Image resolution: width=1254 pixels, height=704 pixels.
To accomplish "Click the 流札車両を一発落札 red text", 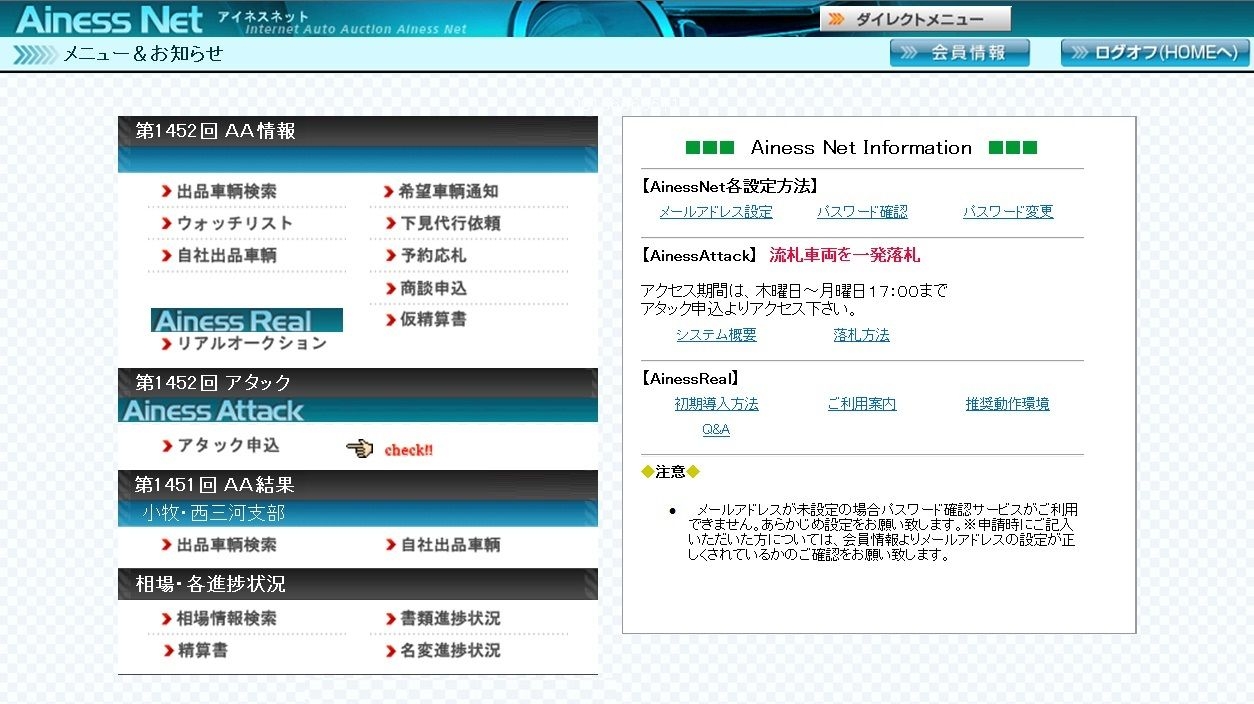I will pos(845,255).
